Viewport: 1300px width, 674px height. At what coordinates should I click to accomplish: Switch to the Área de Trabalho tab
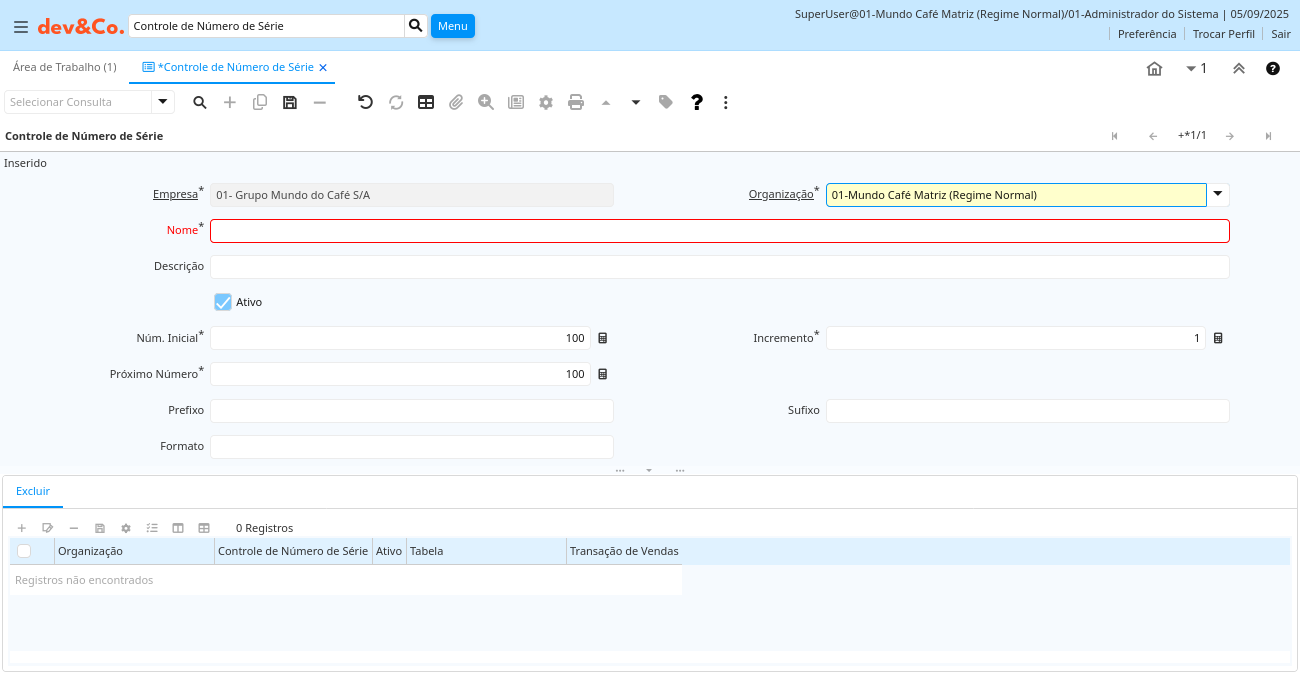tap(65, 67)
